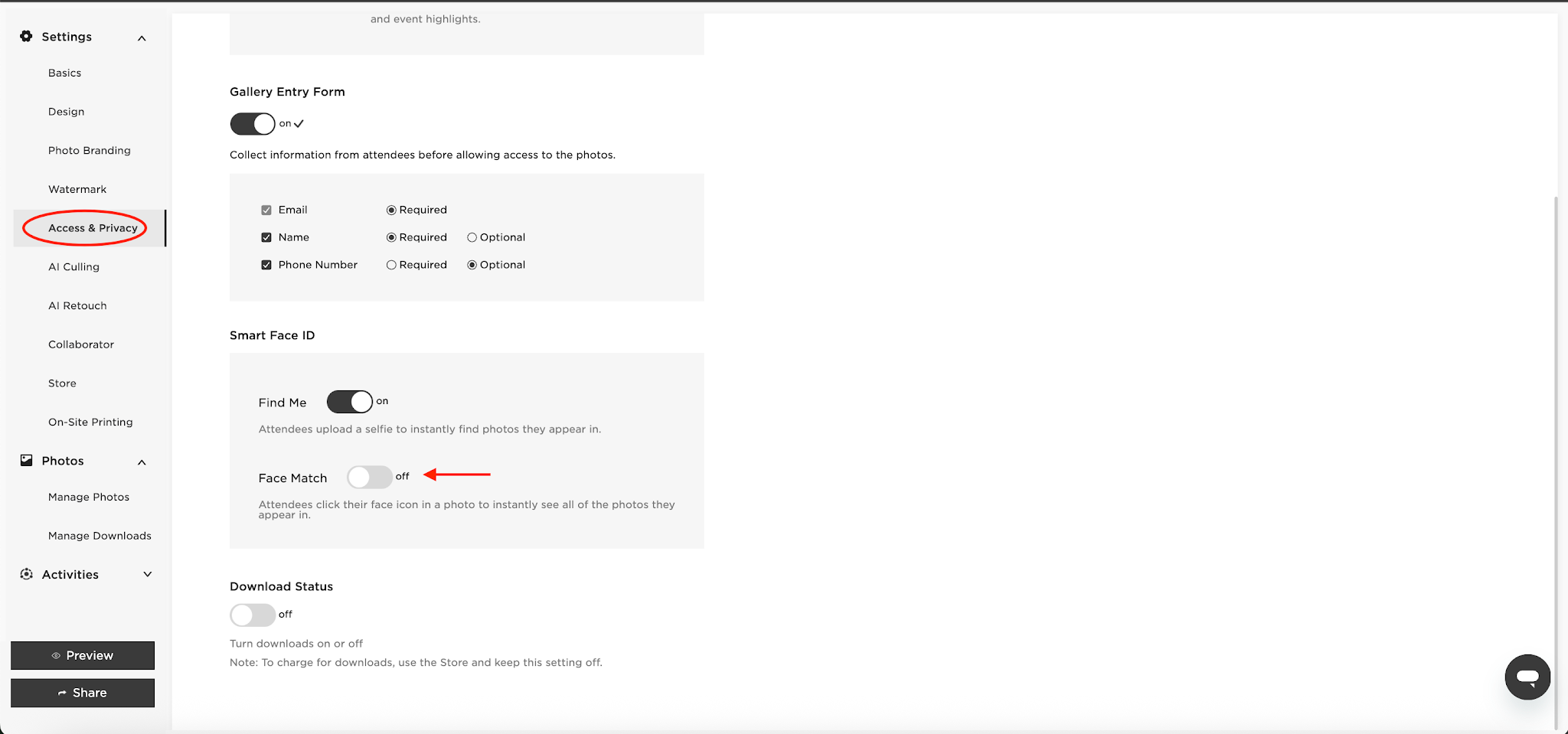Go to AI Culling settings
This screenshot has height=734, width=1568.
click(73, 266)
